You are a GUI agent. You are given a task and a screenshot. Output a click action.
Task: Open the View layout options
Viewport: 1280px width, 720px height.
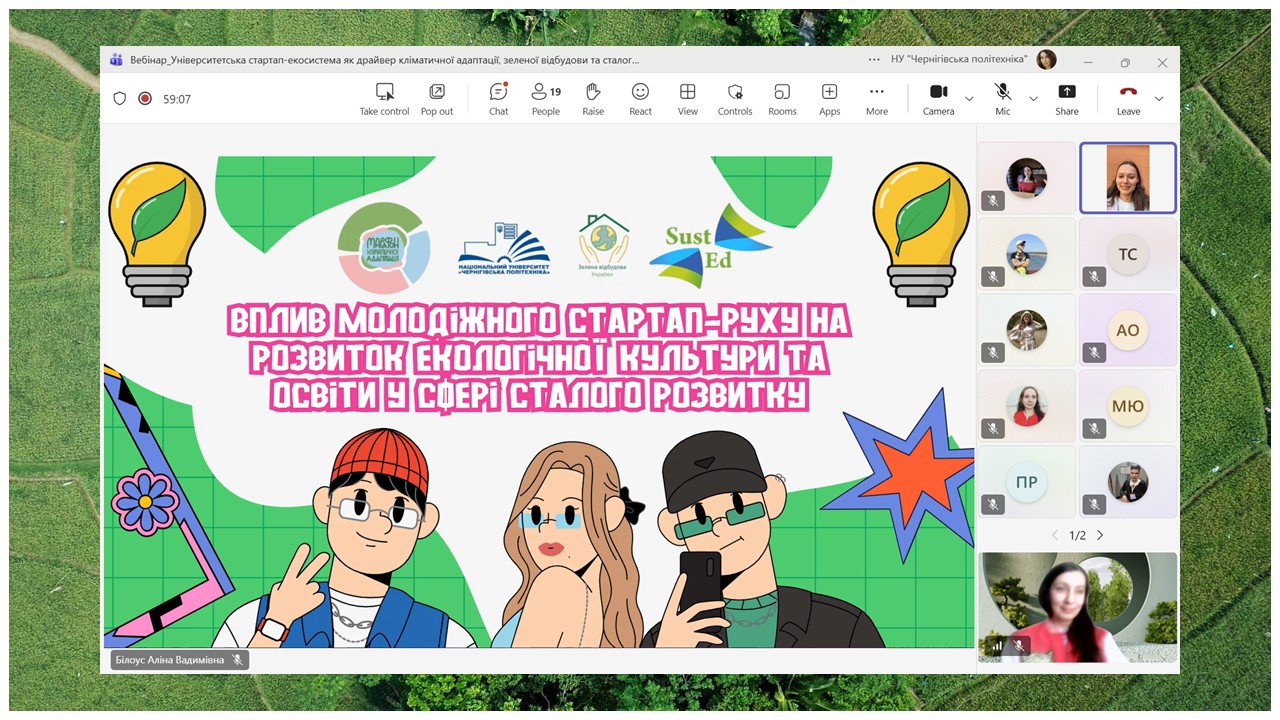tap(687, 99)
